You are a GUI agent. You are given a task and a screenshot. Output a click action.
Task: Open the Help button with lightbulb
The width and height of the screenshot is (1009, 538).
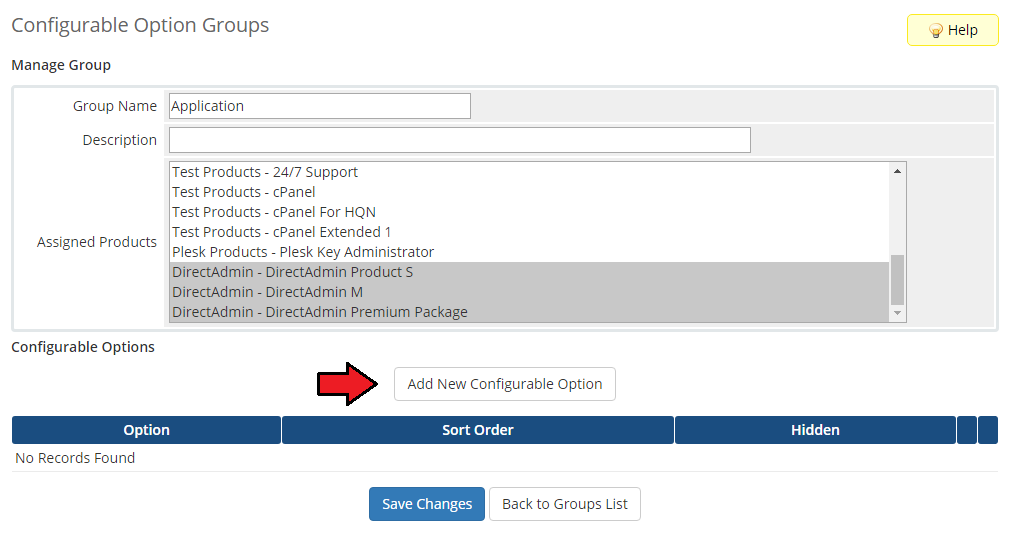(952, 30)
